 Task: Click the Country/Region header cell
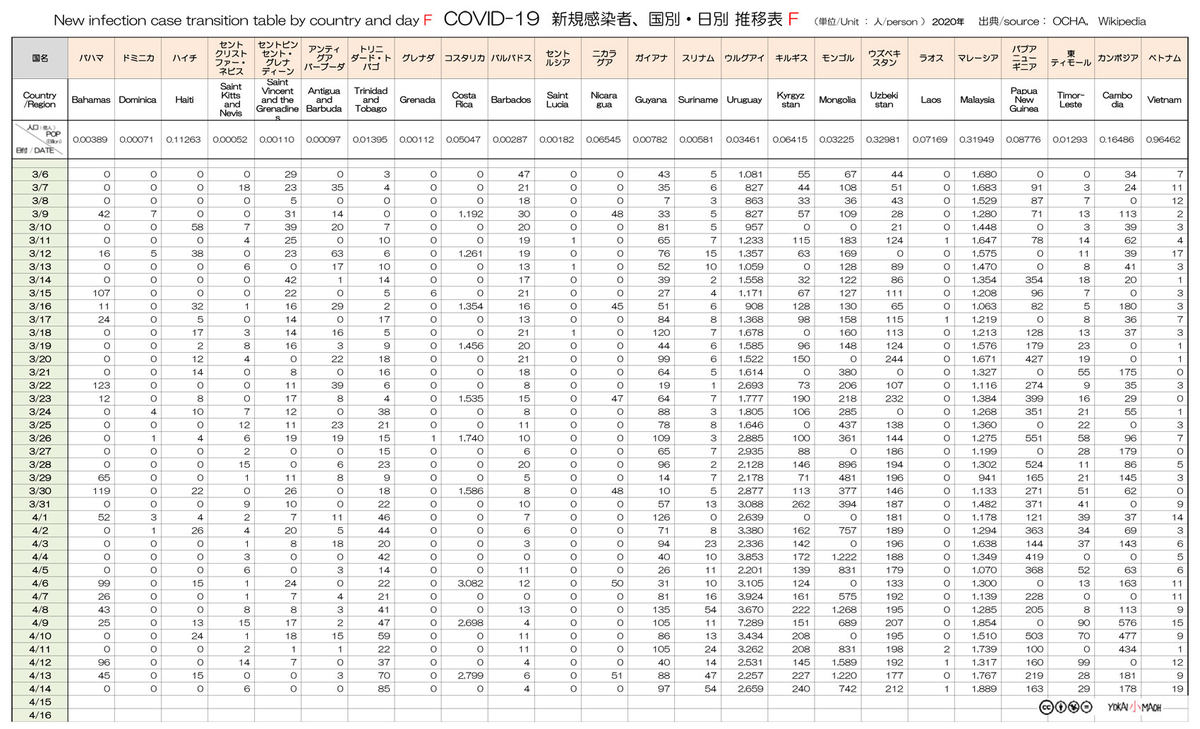39,100
